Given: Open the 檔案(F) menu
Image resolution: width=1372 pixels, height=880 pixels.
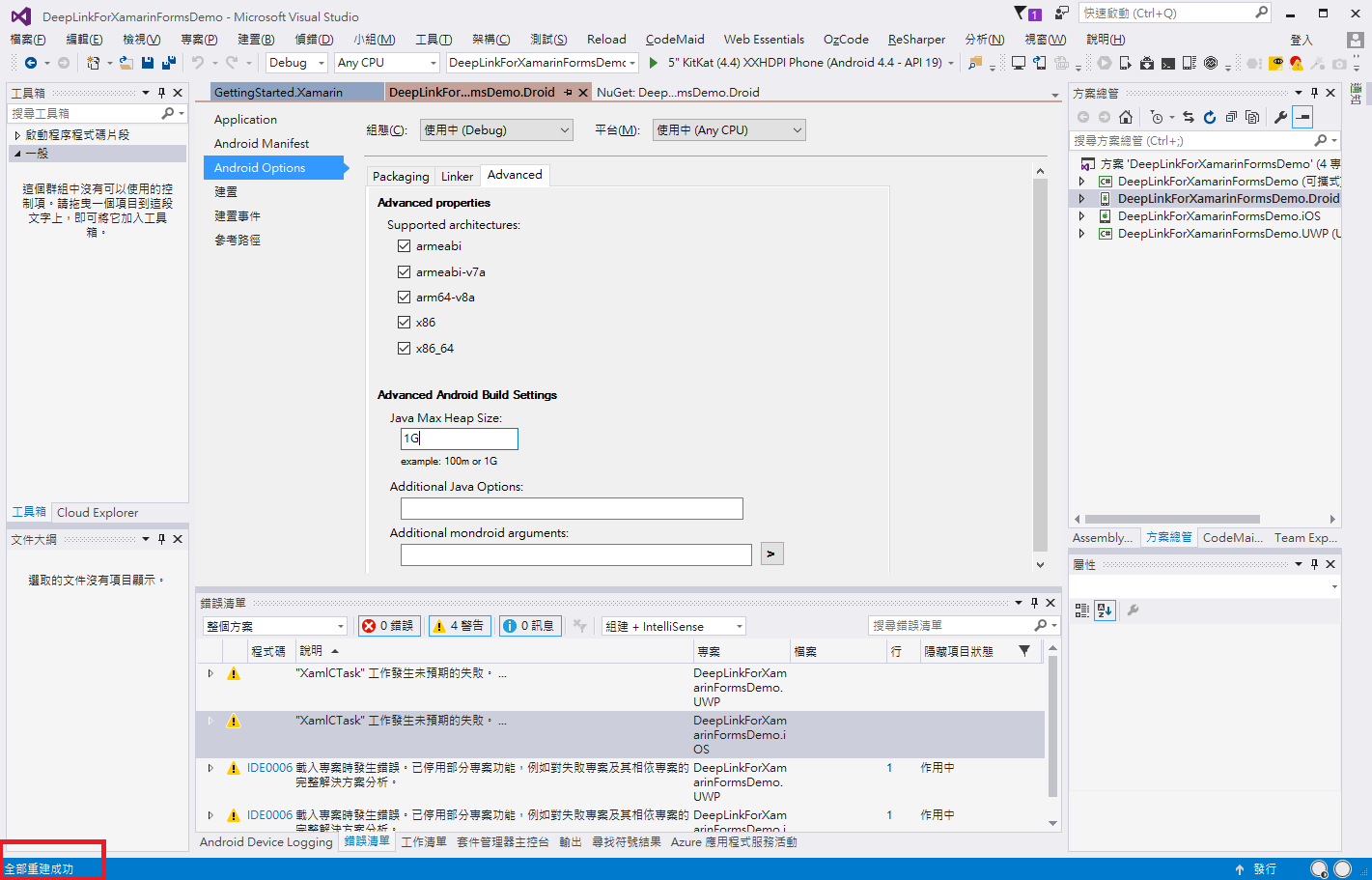Looking at the screenshot, I should [28, 40].
